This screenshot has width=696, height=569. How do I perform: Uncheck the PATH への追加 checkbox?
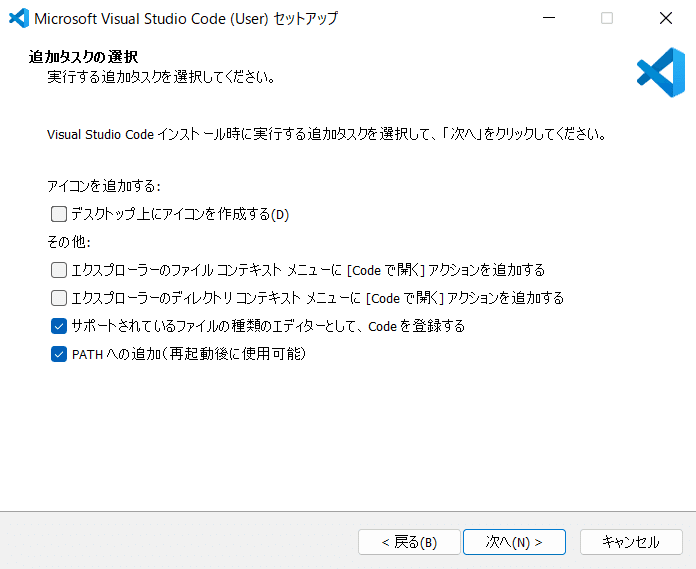59,354
